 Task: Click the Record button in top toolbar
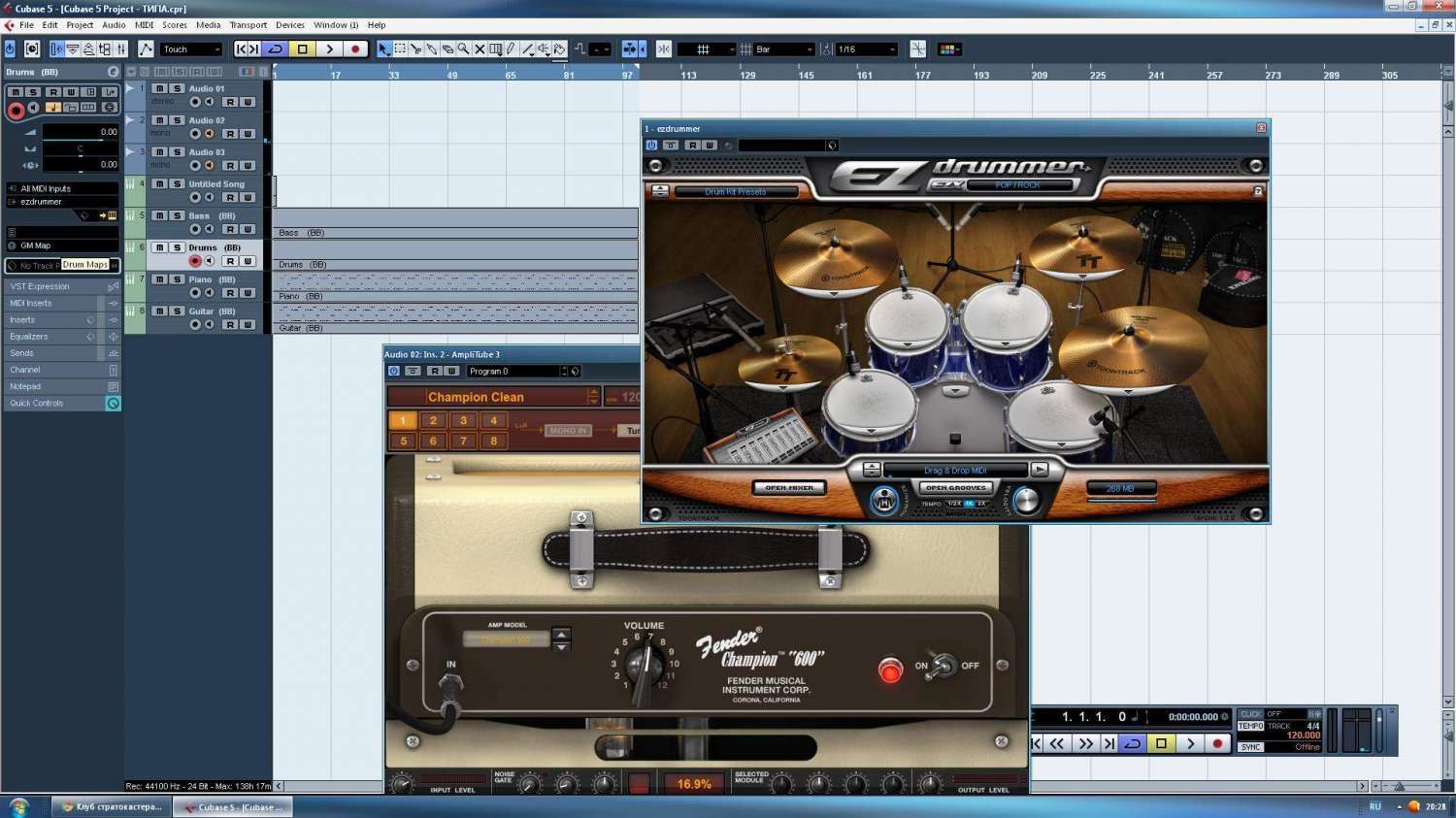(355, 49)
